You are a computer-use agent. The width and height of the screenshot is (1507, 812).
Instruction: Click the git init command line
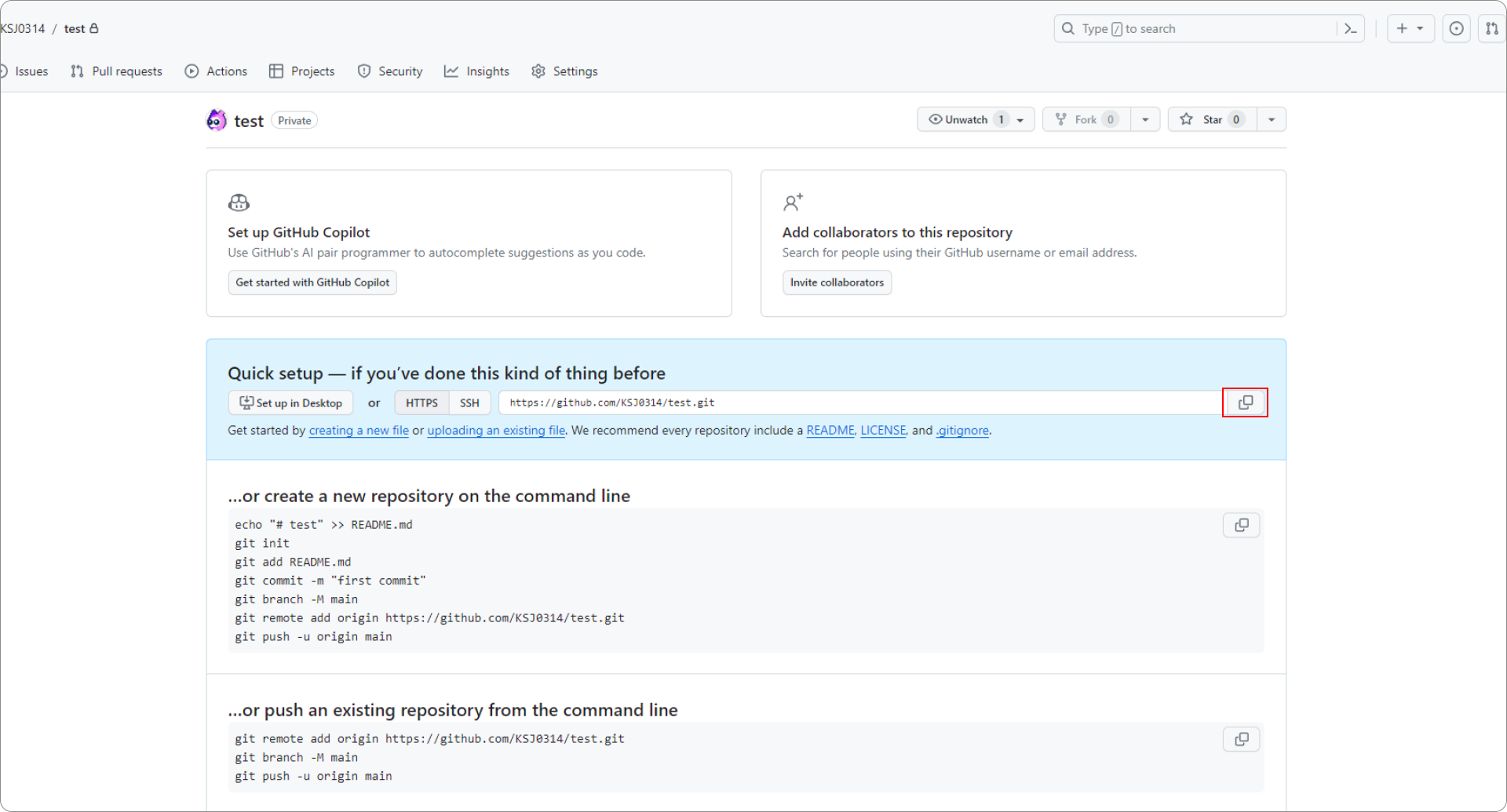[x=262, y=543]
